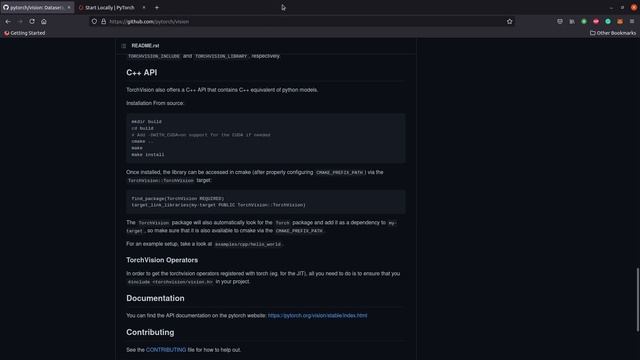
Task: Click the find_package(TorchVision REQUIRED) line
Action: 178,198
